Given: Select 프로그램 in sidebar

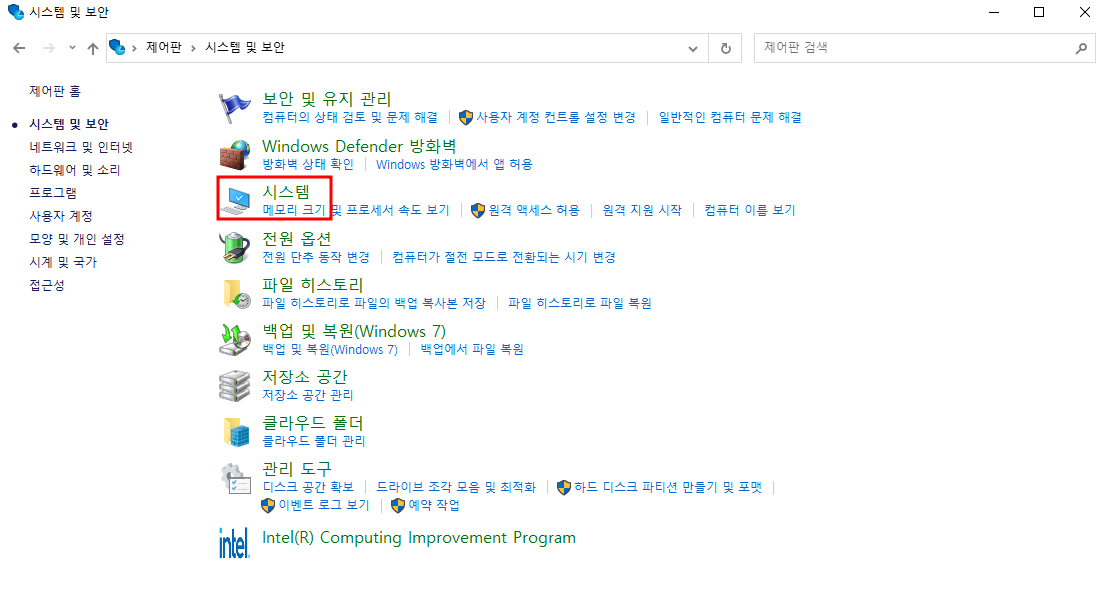Looking at the screenshot, I should tap(53, 192).
